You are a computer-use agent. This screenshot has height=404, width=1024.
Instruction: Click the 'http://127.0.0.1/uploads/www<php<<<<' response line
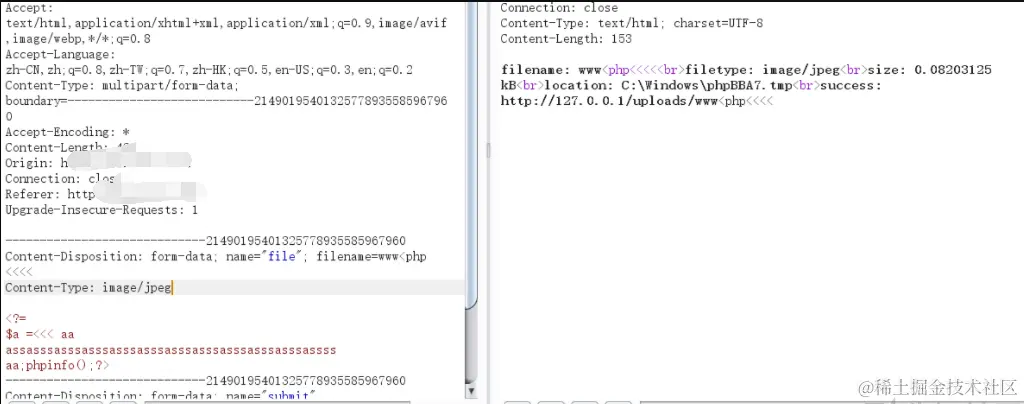click(637, 102)
